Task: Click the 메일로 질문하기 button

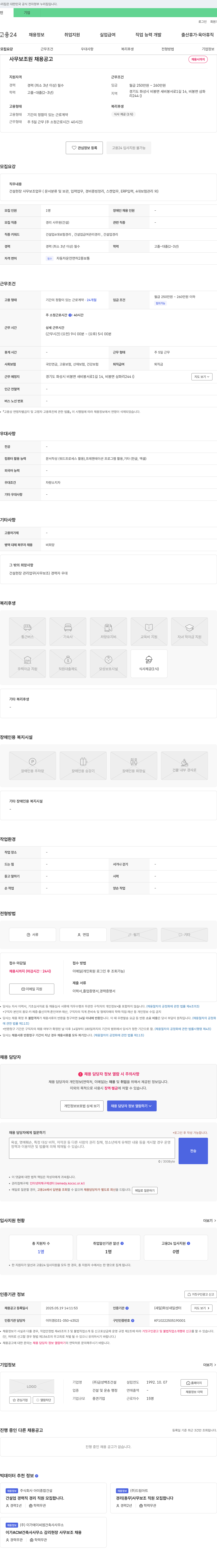Action: coord(144,1190)
